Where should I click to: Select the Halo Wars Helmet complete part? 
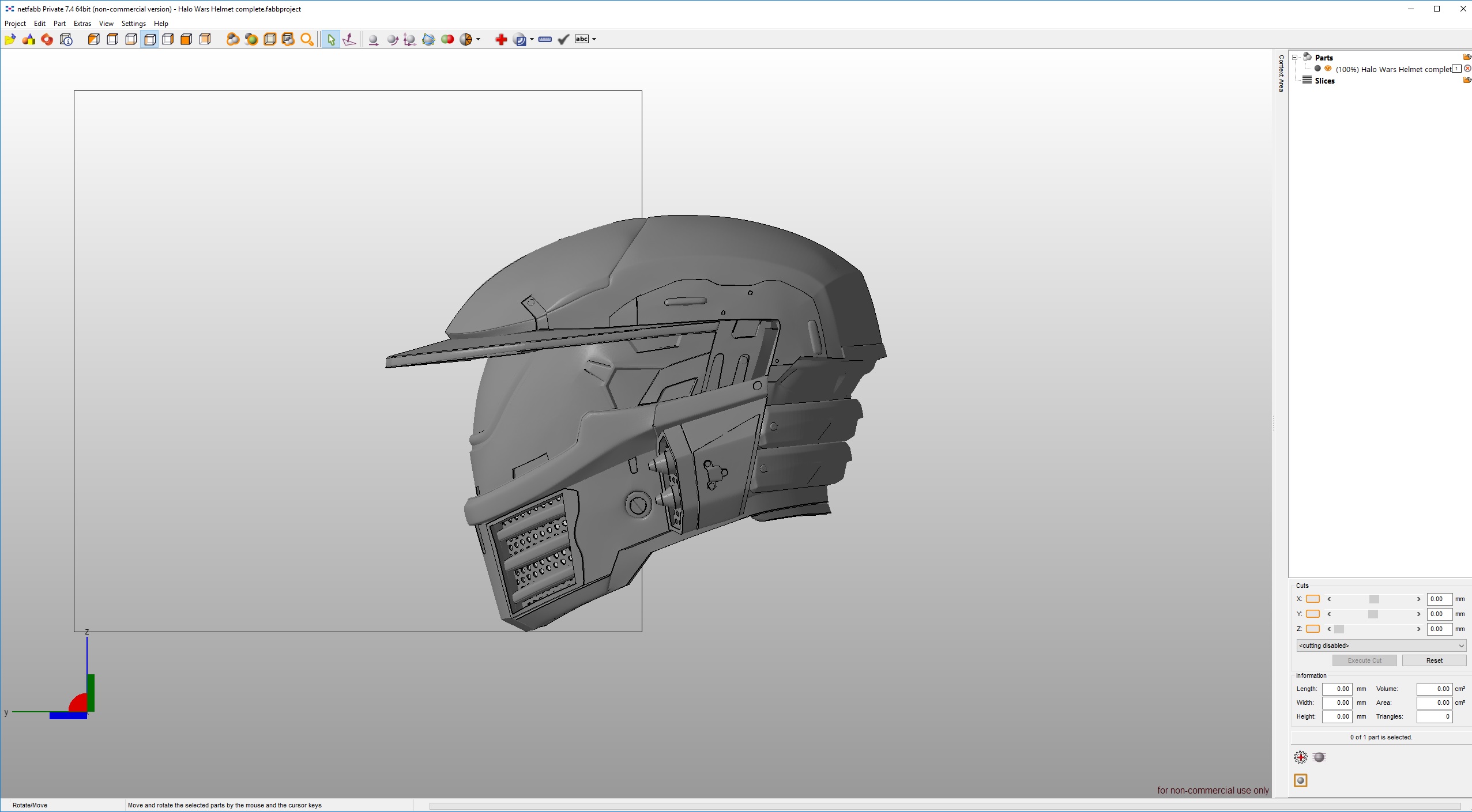[1394, 69]
